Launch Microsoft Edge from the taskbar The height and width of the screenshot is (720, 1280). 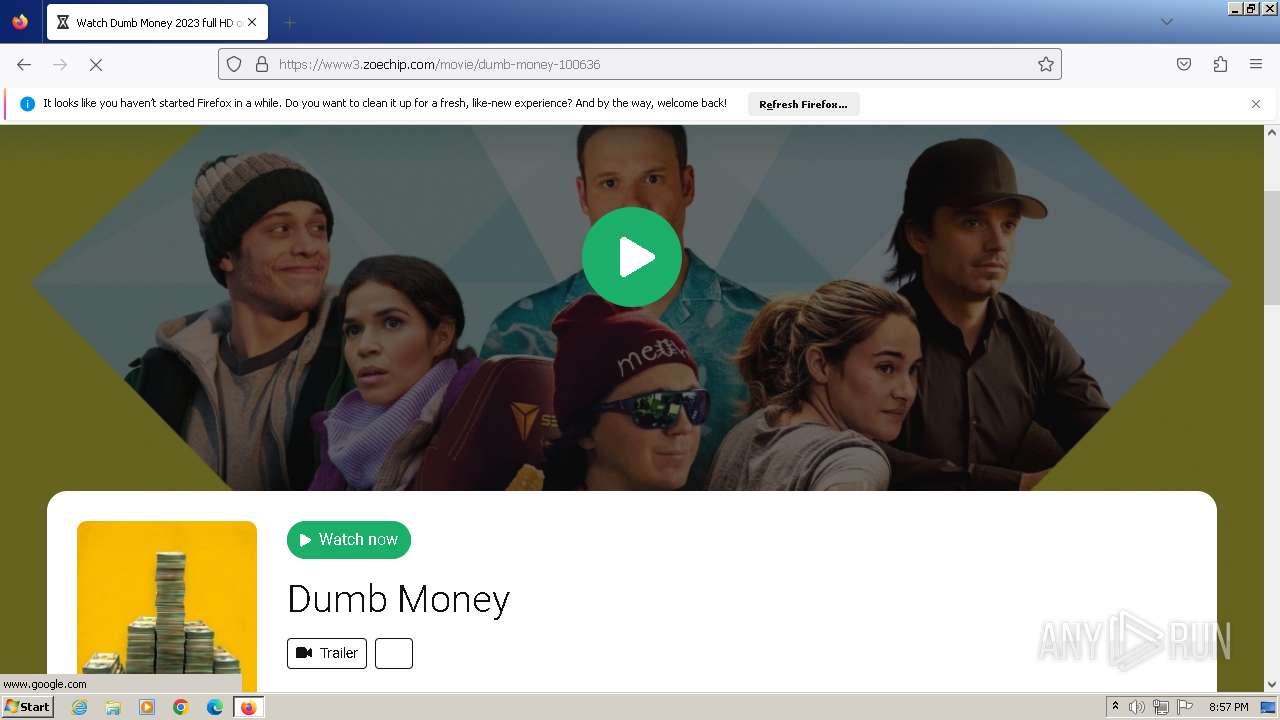[215, 707]
